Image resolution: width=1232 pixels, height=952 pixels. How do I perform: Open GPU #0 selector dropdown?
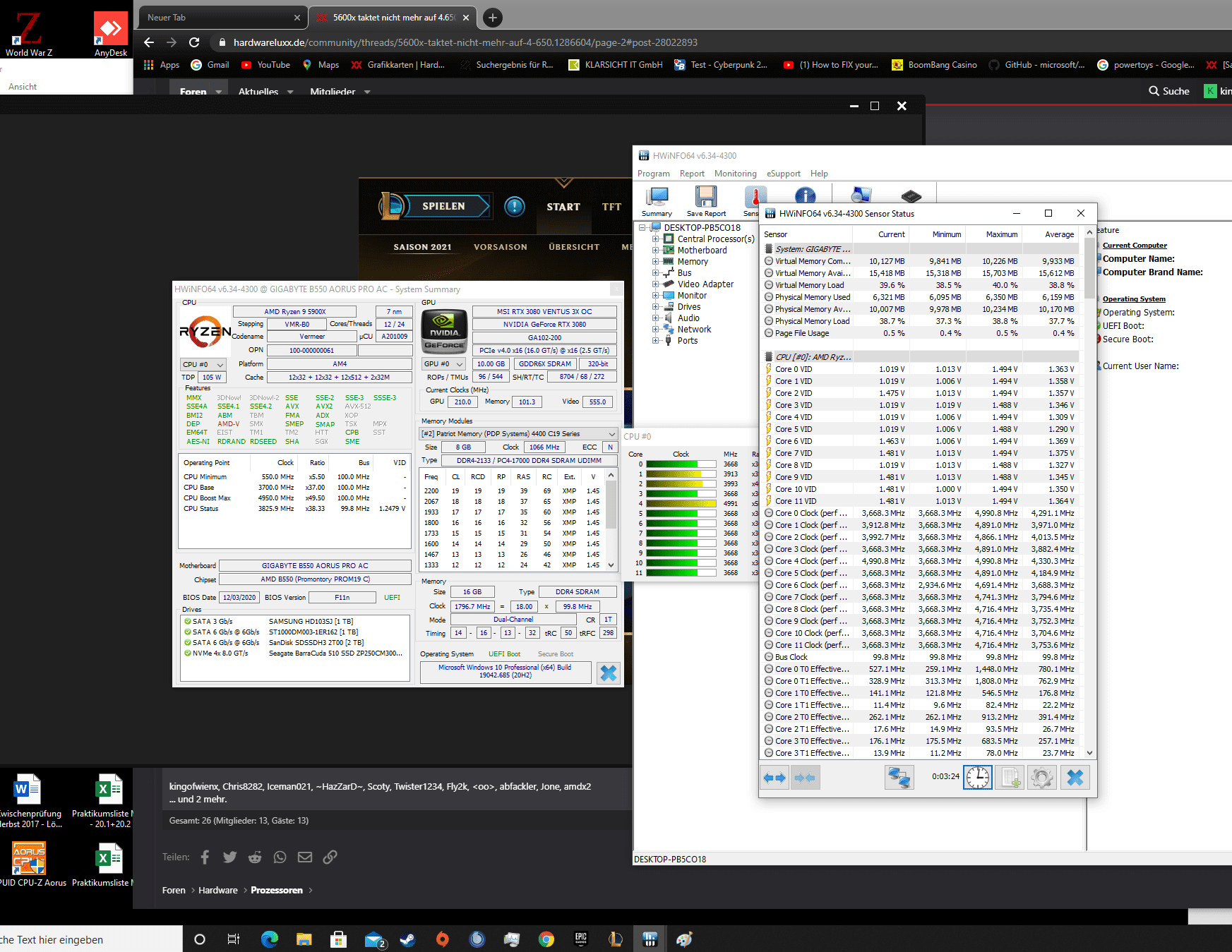(444, 363)
